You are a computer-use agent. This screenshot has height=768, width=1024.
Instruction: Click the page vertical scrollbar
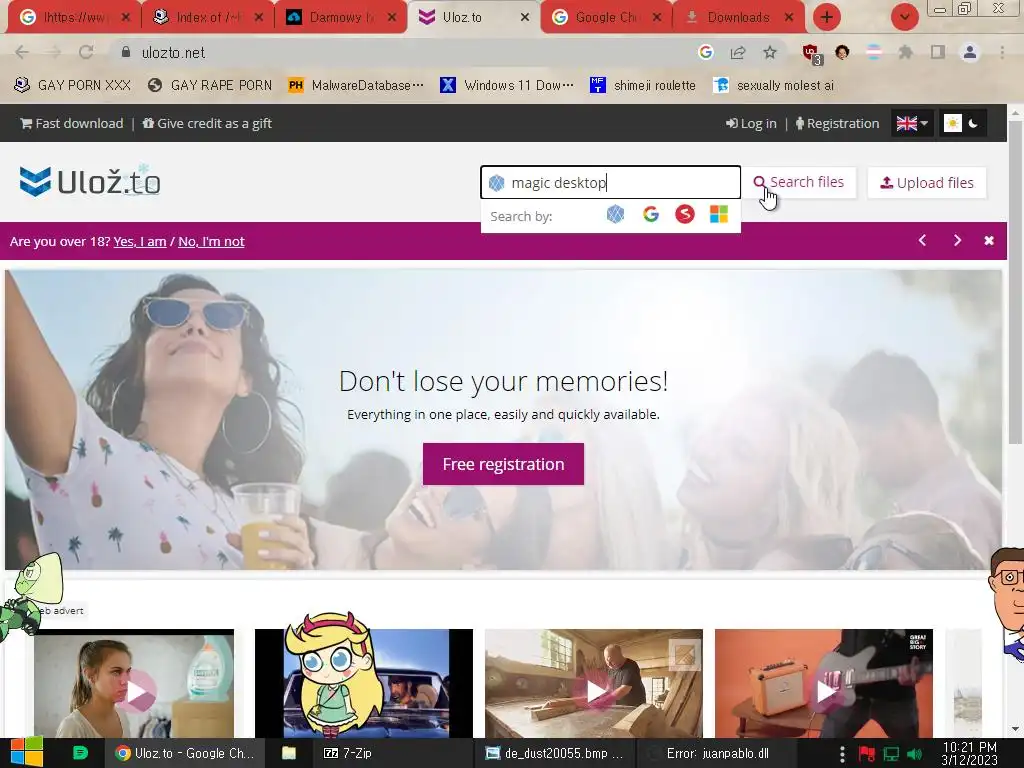(1016, 281)
